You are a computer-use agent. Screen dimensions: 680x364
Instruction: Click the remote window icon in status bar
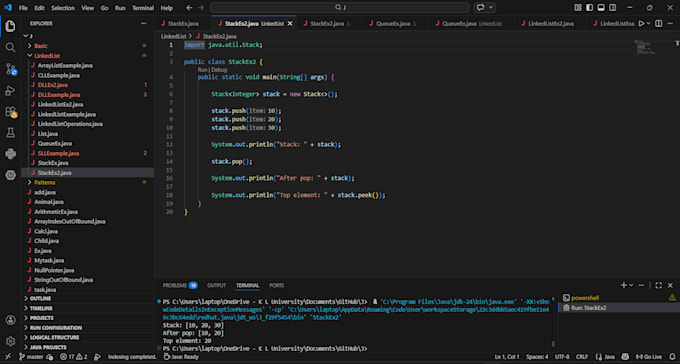tap(8, 357)
